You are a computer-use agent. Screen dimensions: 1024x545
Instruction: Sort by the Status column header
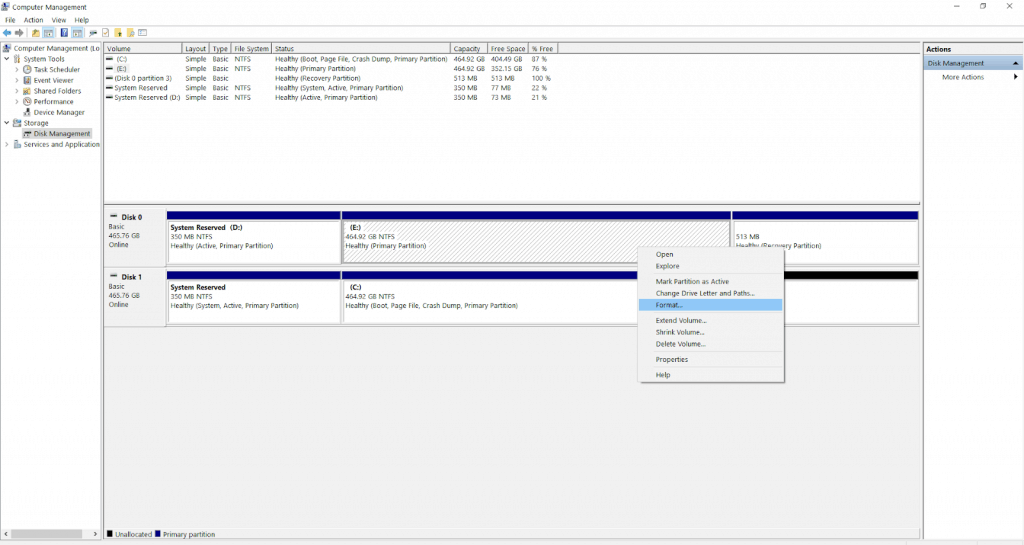pos(361,49)
